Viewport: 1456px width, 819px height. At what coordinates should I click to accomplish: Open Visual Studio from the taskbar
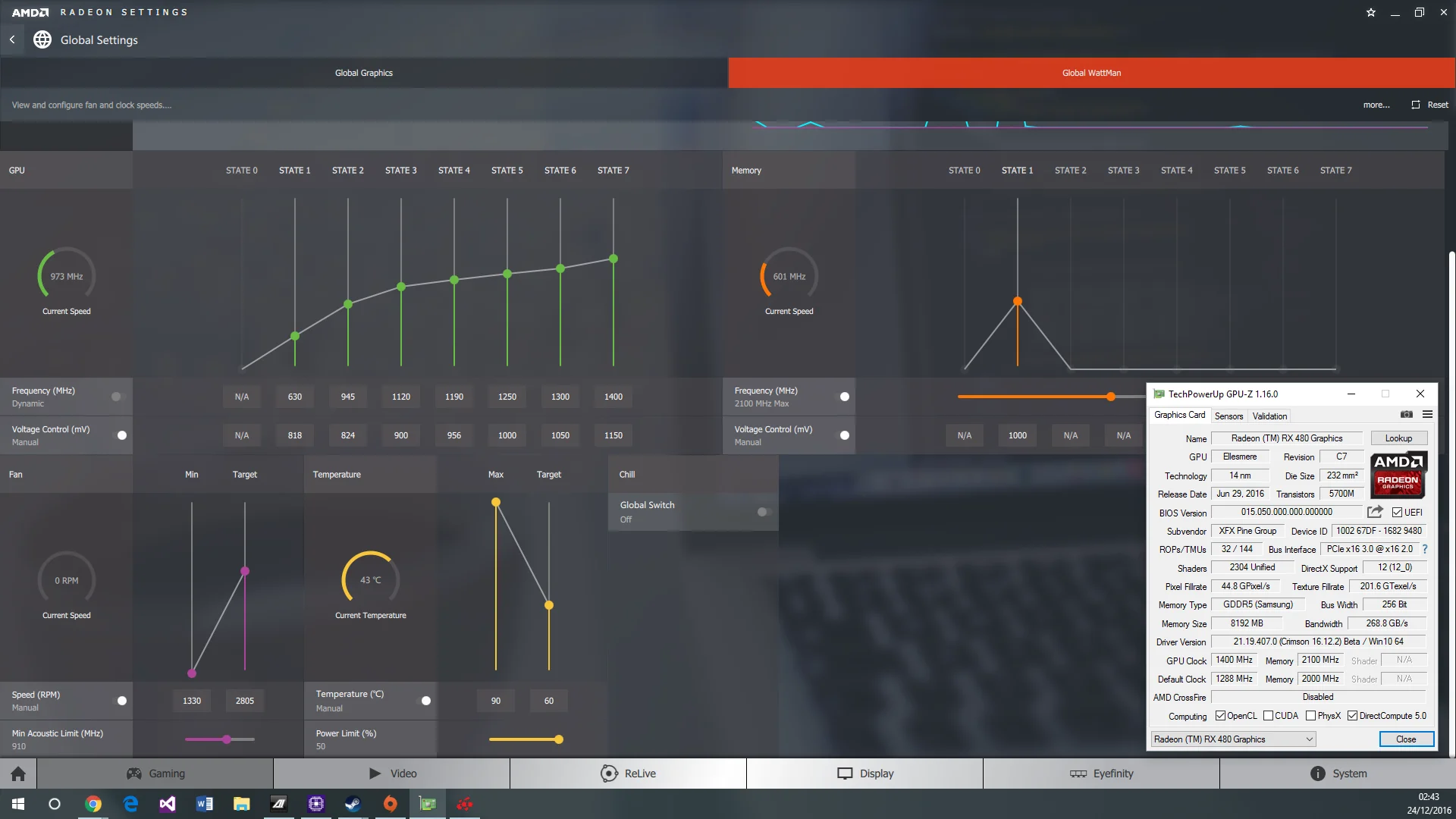pos(168,804)
